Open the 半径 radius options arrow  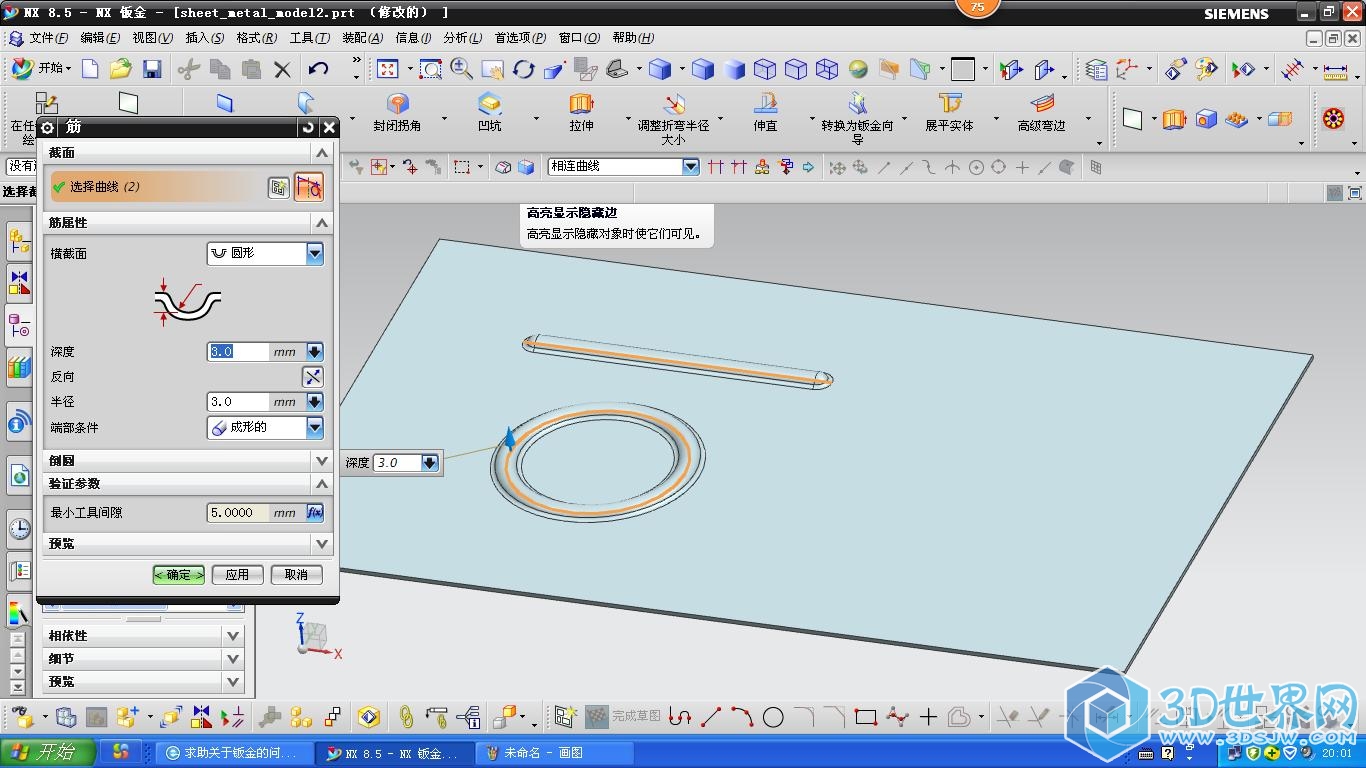pos(315,402)
